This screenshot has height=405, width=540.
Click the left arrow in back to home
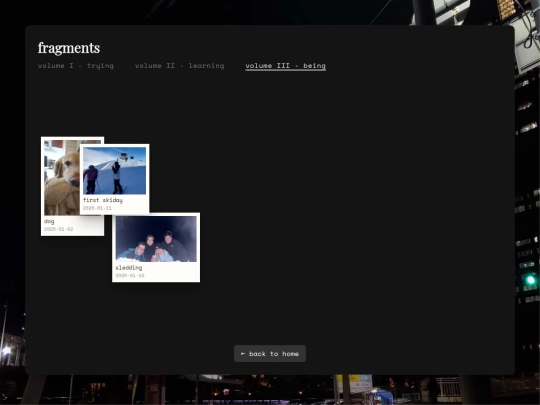[x=243, y=354]
